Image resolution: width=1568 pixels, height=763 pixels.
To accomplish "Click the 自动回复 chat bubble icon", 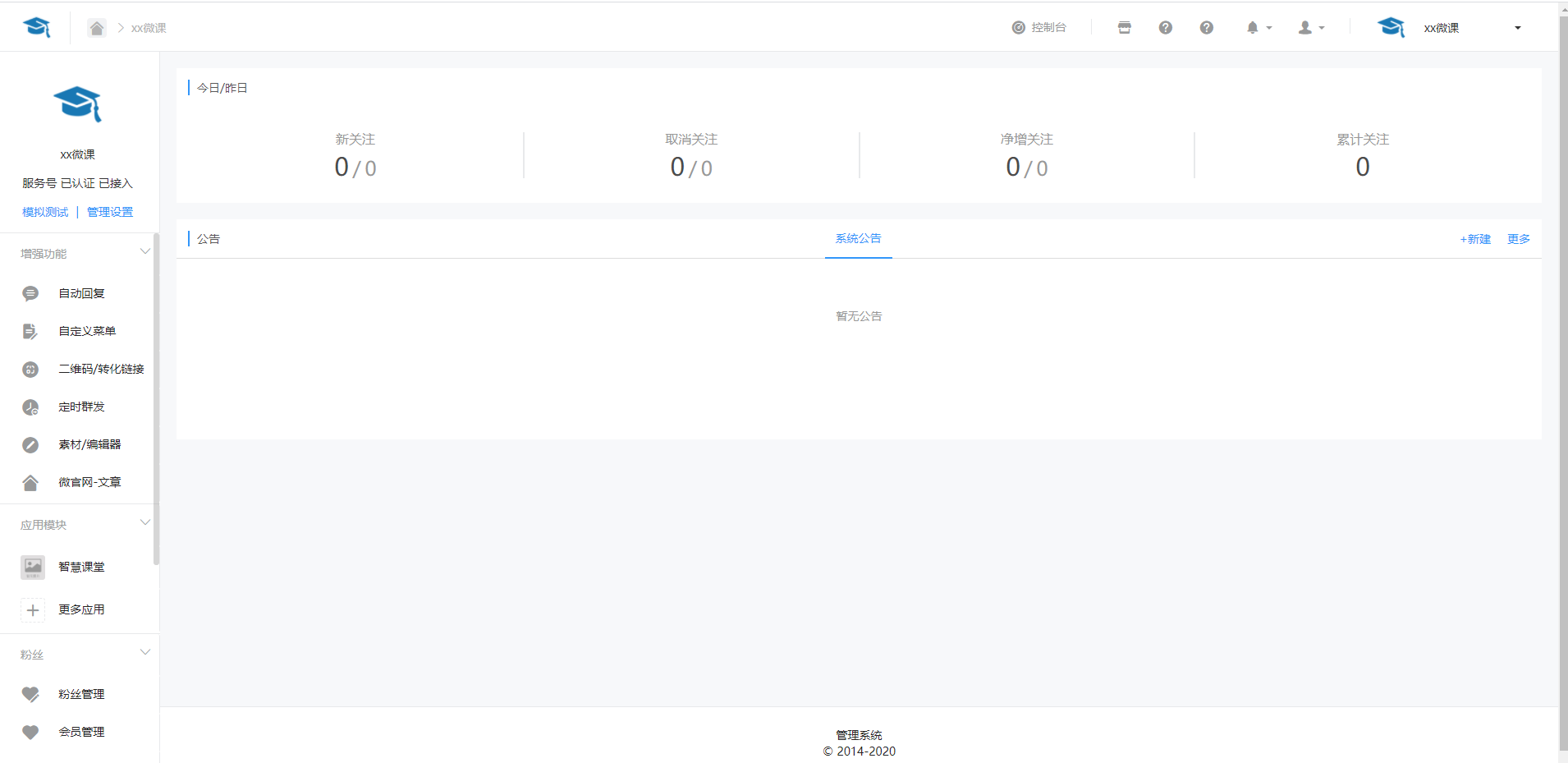I will 30,294.
